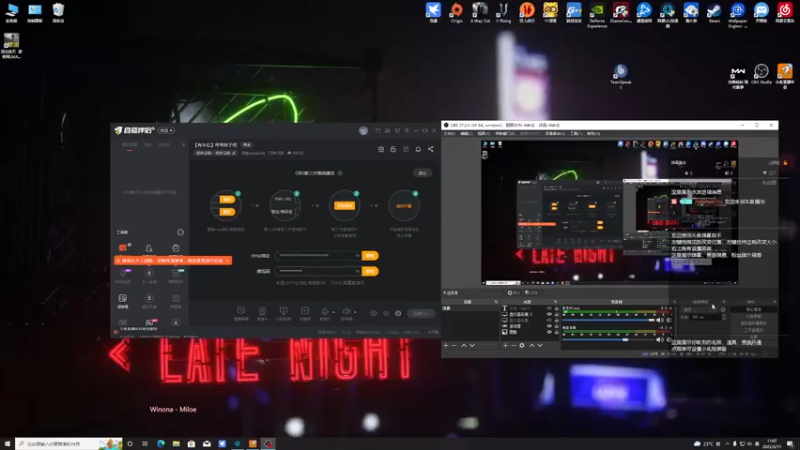Open the upper audio channel gear menu in OBS mixer
800x450 pixels.
pos(669,320)
